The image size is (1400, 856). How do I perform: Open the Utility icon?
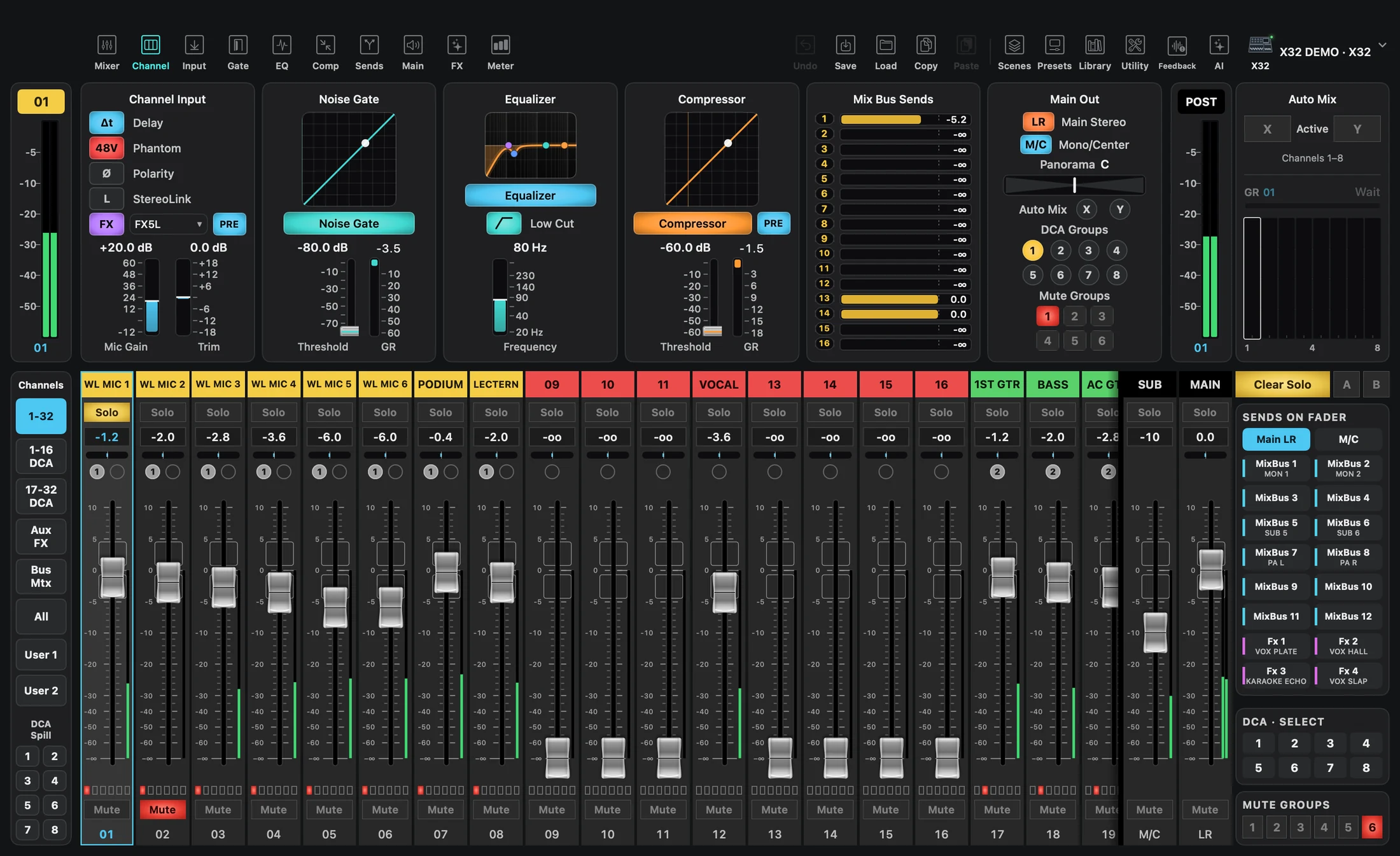1135,52
